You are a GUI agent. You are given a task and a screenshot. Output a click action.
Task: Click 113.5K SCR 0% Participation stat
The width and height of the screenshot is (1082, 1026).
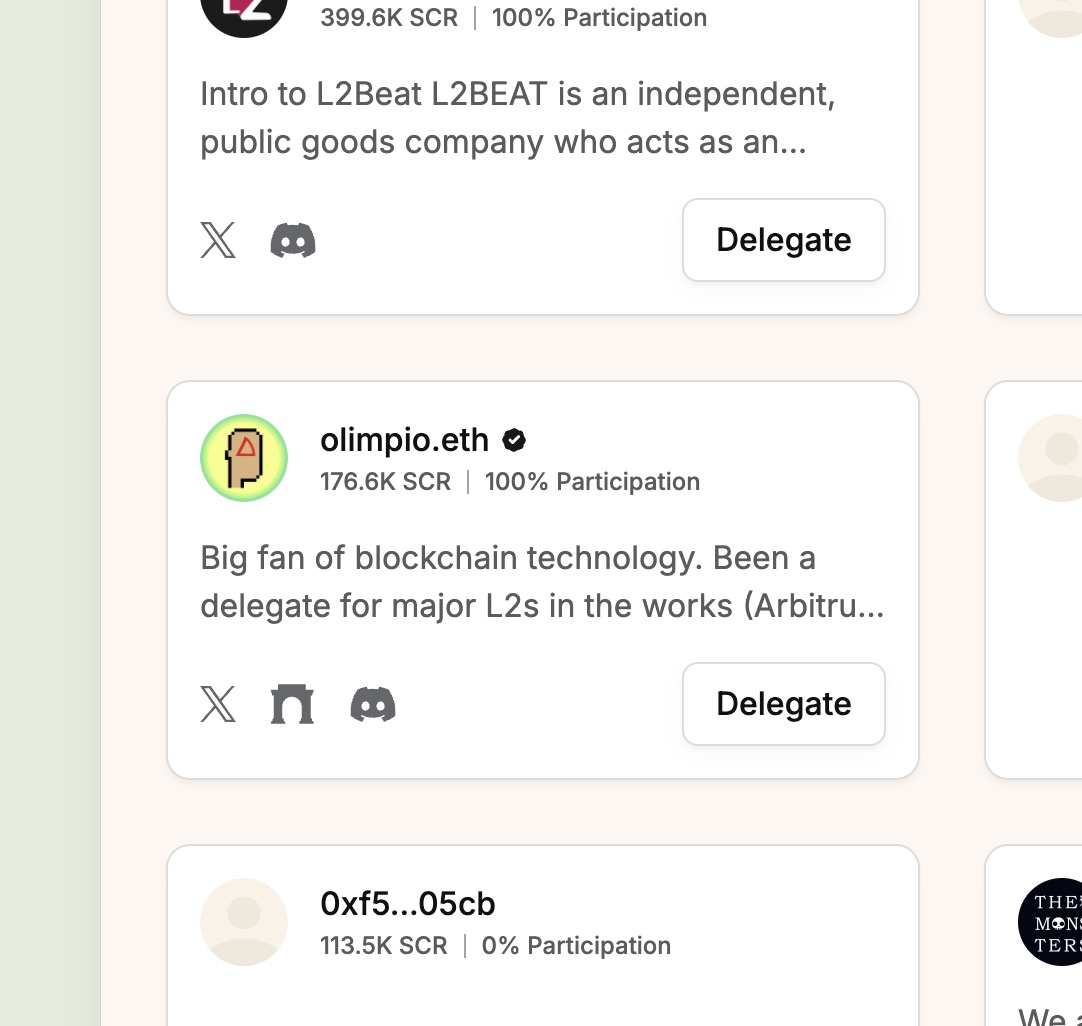pyautogui.click(x=495, y=945)
